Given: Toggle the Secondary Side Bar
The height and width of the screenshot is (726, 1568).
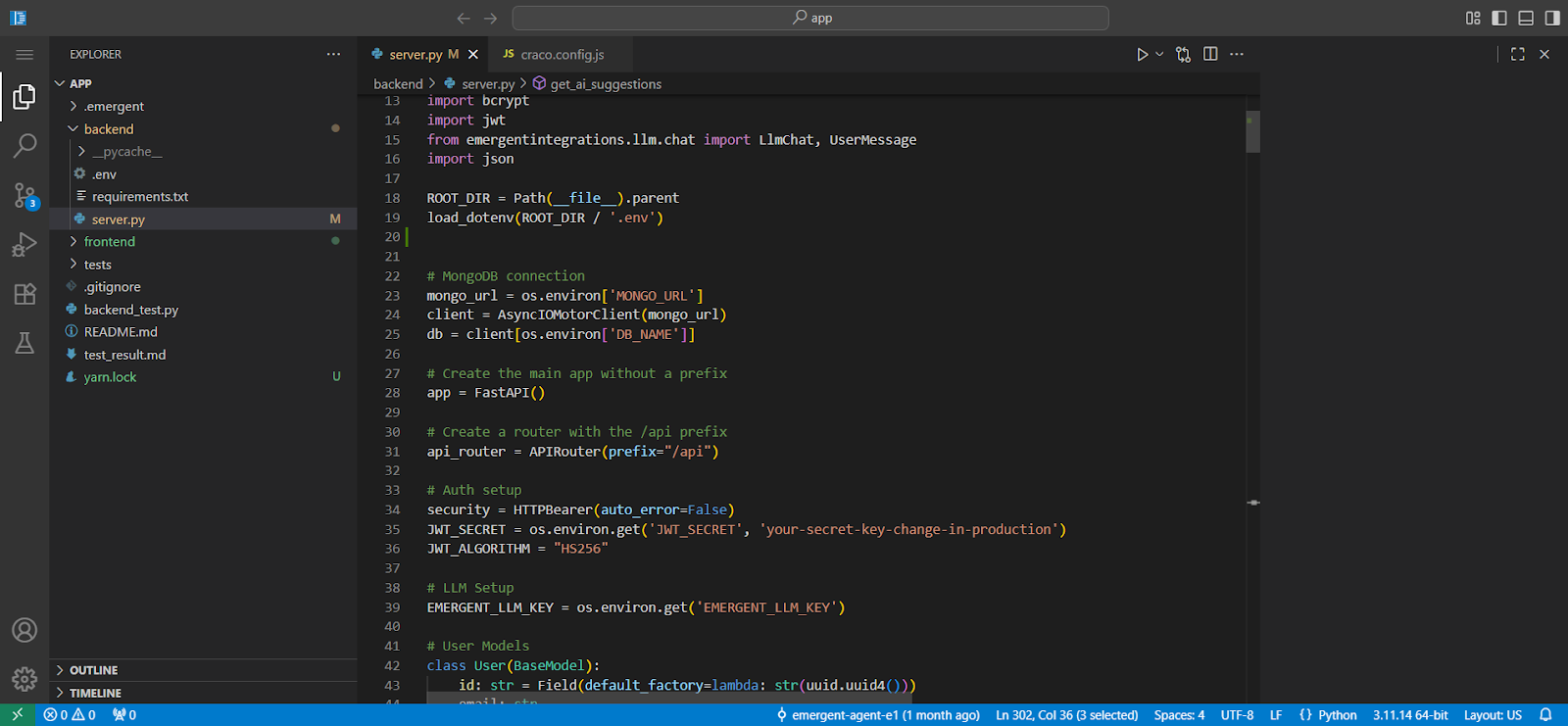Looking at the screenshot, I should [1552, 18].
